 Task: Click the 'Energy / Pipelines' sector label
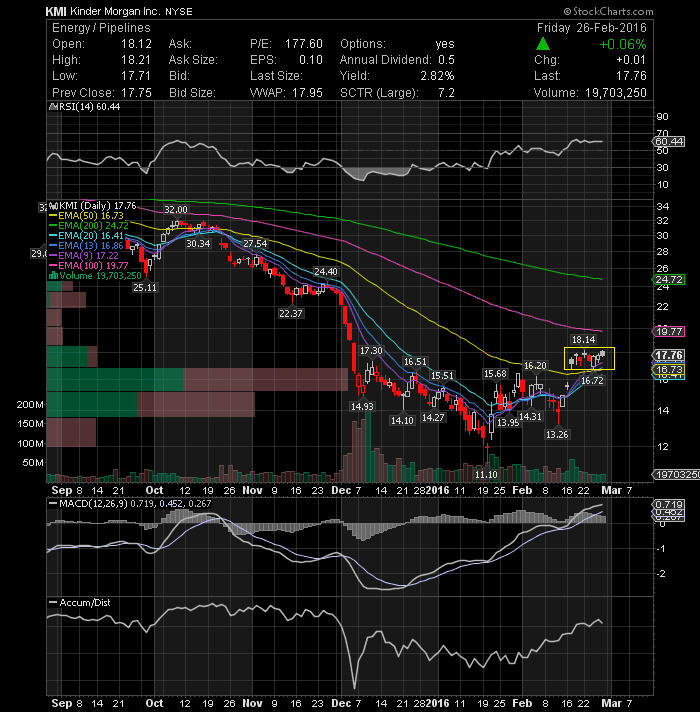tap(101, 28)
